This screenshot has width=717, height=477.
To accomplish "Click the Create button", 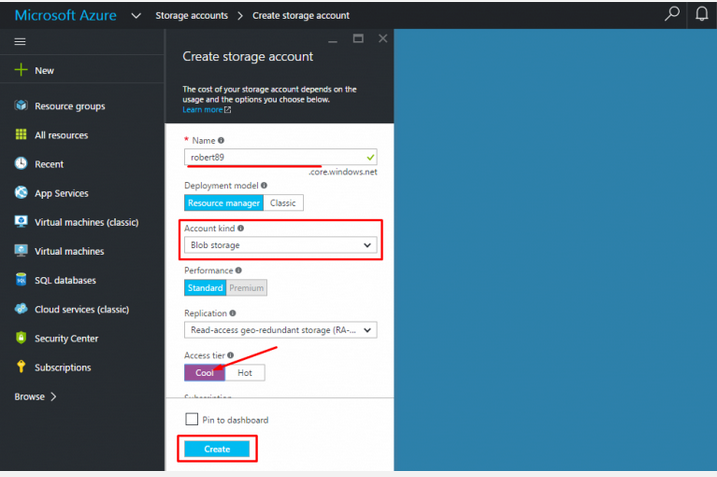I will (x=217, y=449).
